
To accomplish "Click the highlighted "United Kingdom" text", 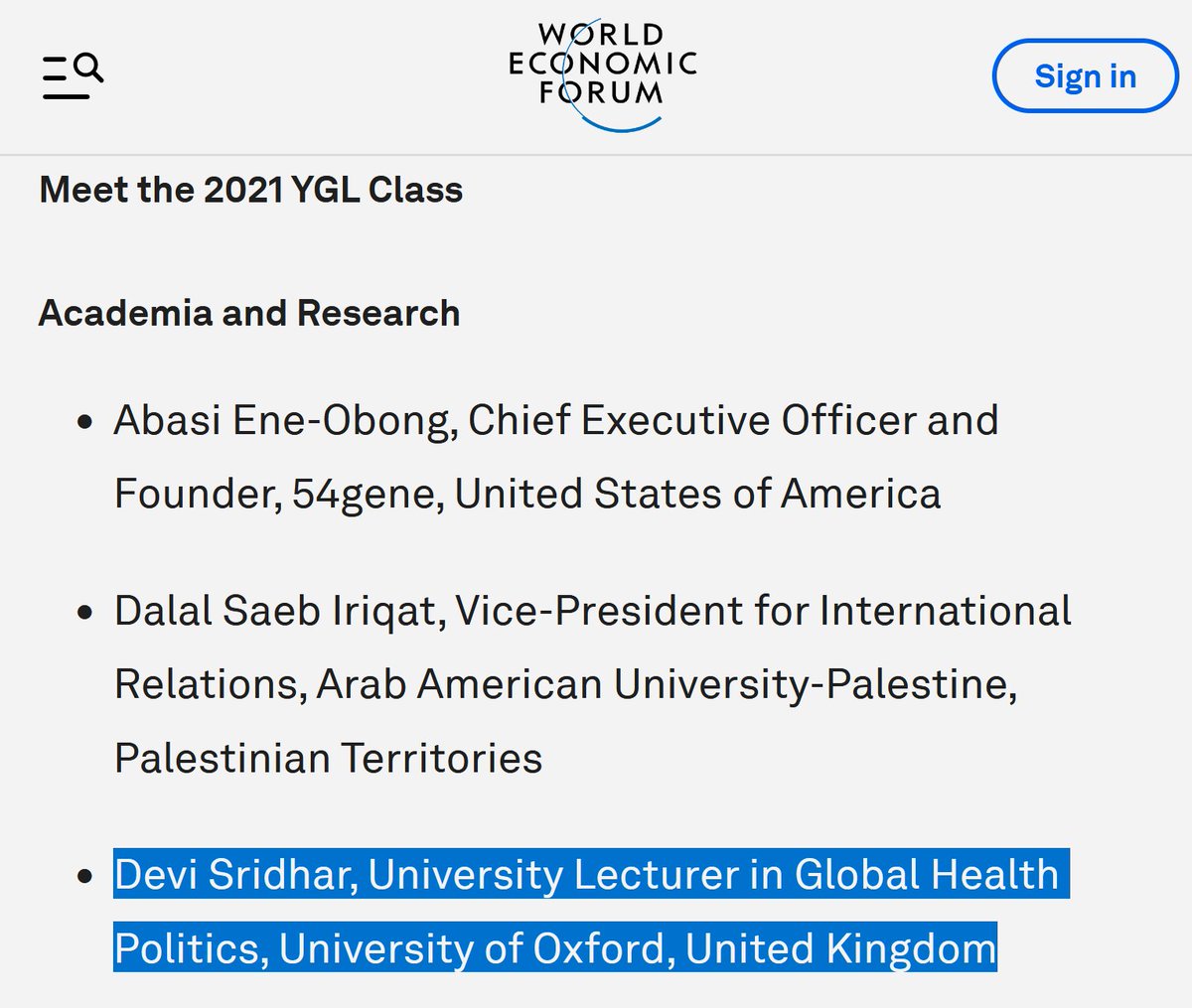I will pyautogui.click(x=840, y=948).
